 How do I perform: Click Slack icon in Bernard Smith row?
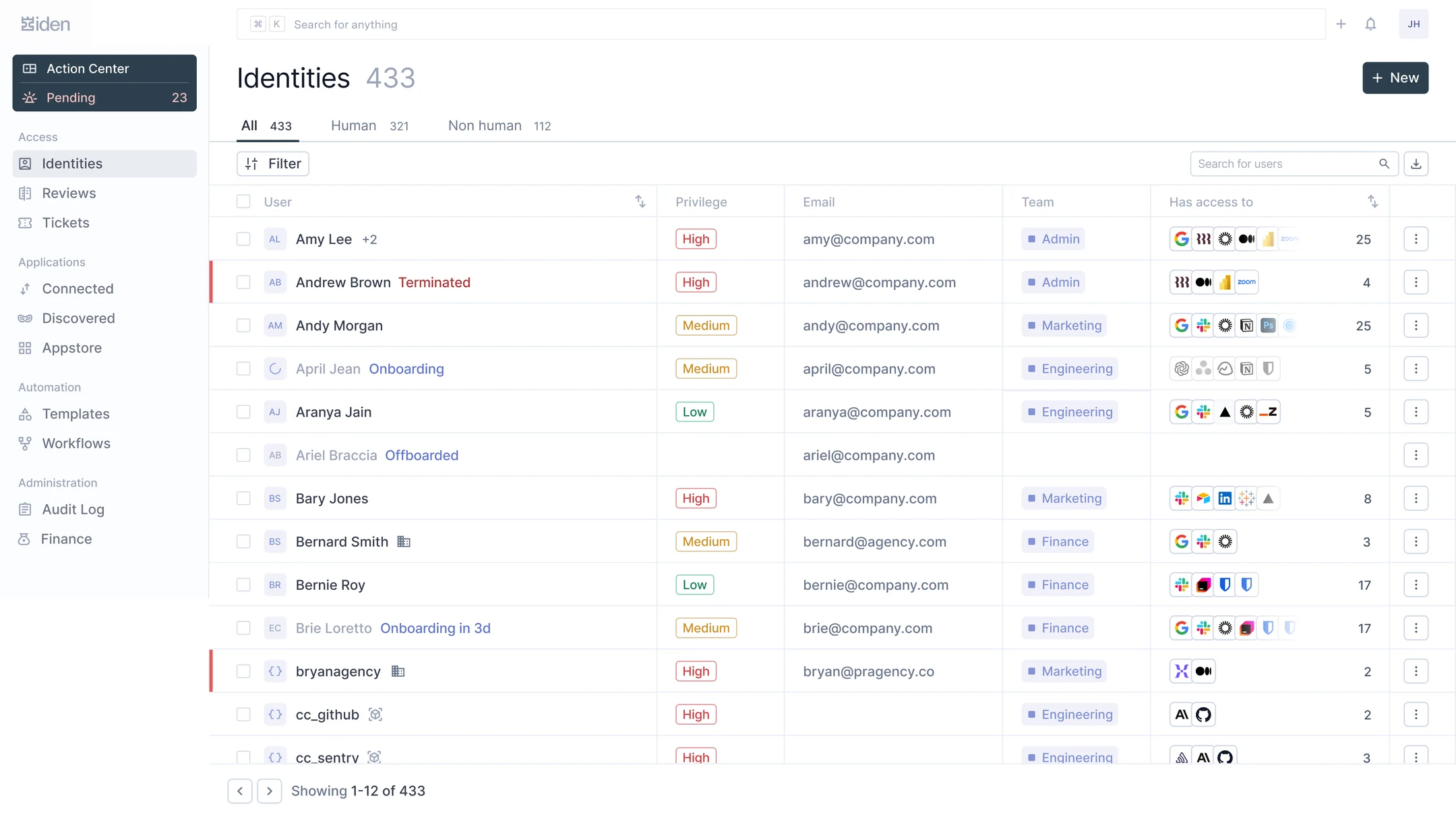1203,542
